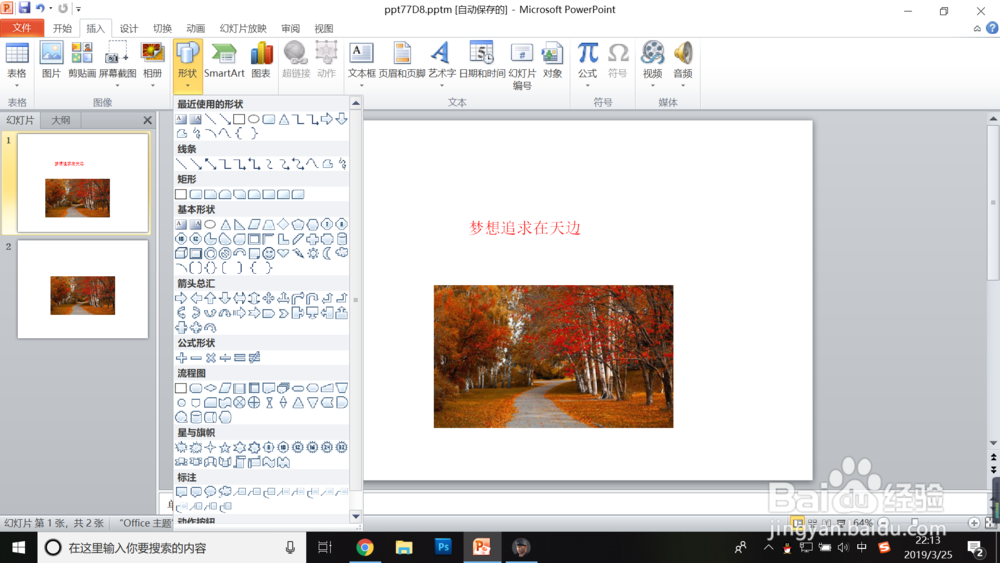Select the cylinder (can) in basic shapes
This screenshot has width=1000, height=563.
tap(342, 239)
